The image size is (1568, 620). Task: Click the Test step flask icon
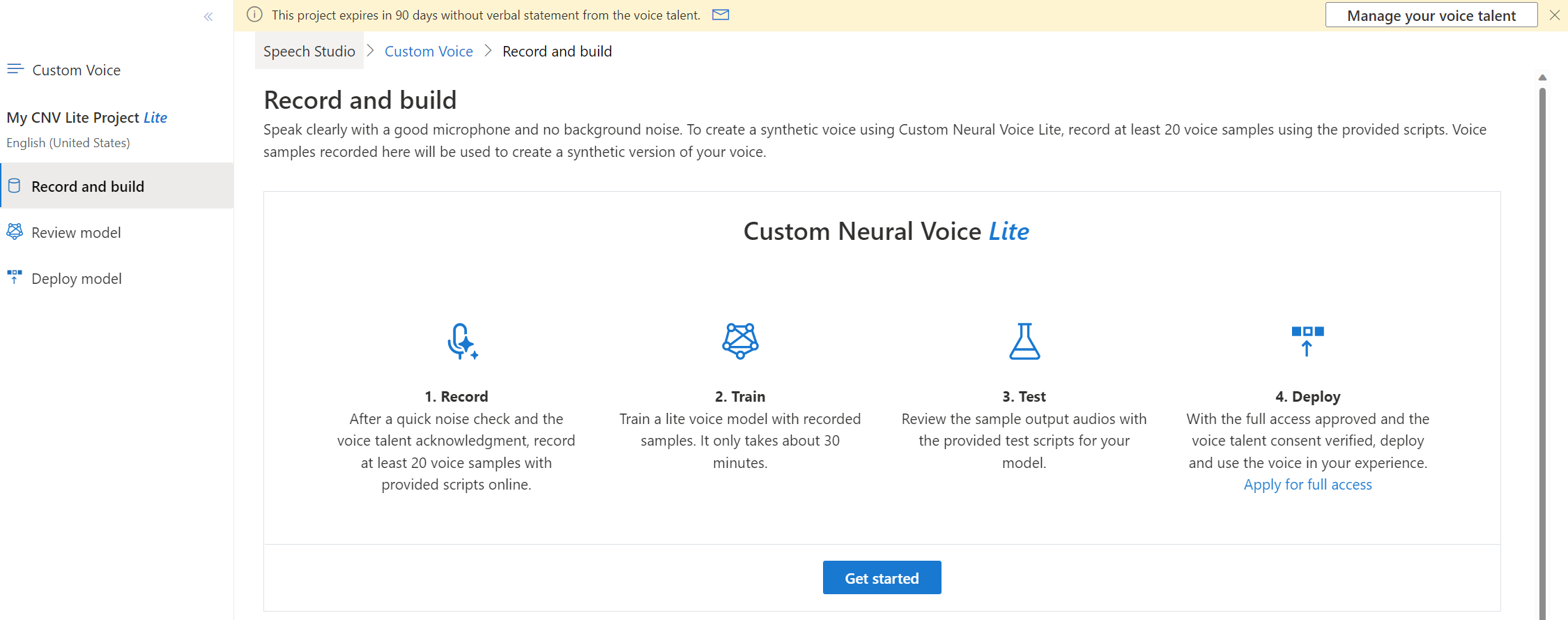click(1024, 341)
